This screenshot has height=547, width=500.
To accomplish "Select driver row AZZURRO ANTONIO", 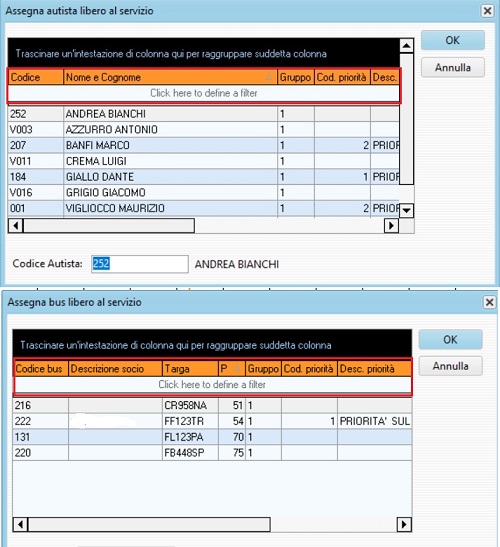I will tap(204, 129).
